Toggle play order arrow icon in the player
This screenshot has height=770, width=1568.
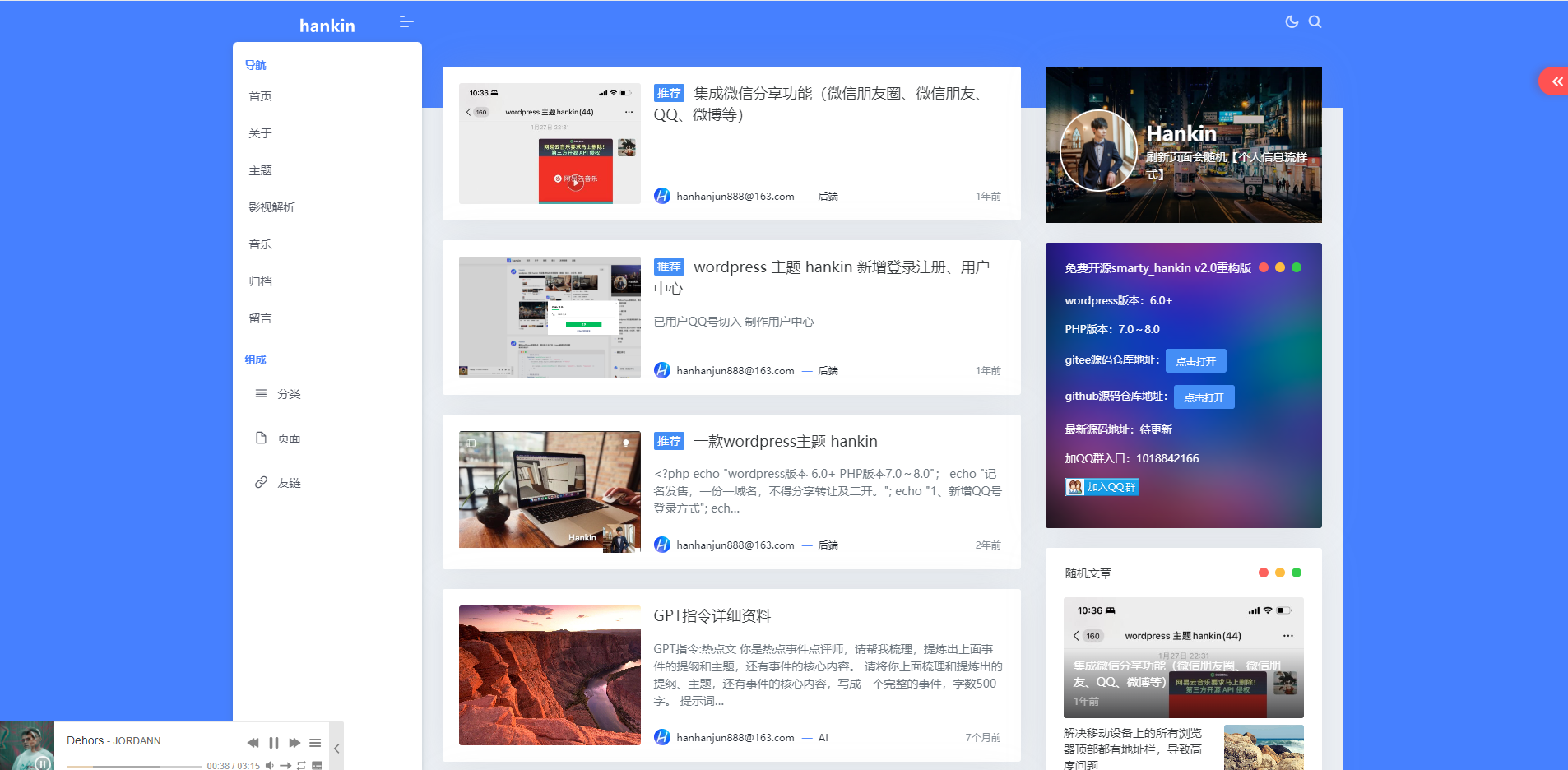(285, 765)
